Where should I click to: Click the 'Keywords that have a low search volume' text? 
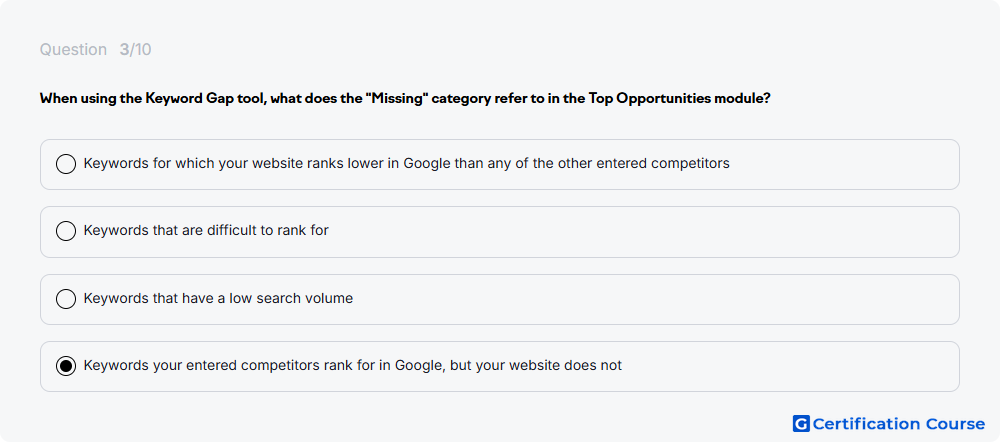[x=218, y=298]
